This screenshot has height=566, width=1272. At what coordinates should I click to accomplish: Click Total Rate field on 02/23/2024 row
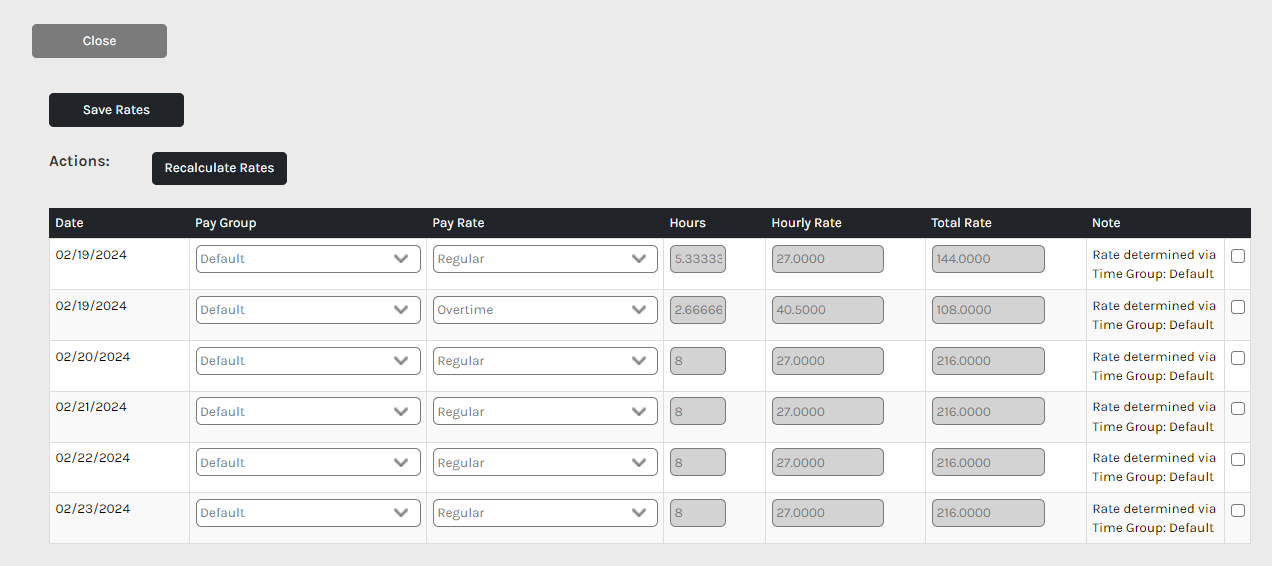coord(988,513)
